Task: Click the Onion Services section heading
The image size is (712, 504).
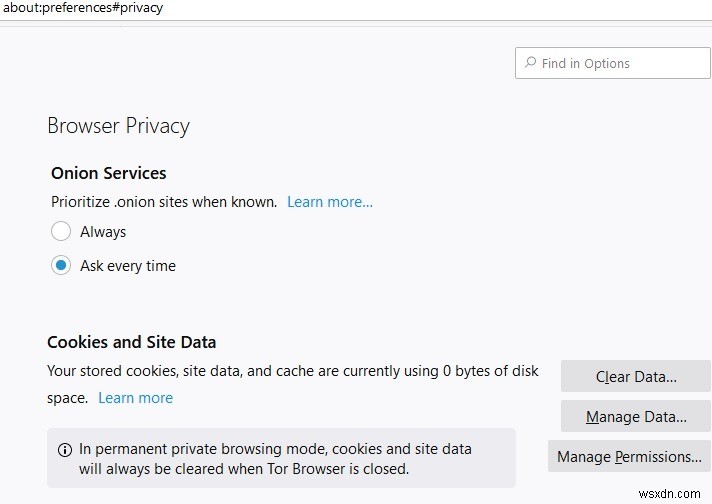Action: (109, 173)
